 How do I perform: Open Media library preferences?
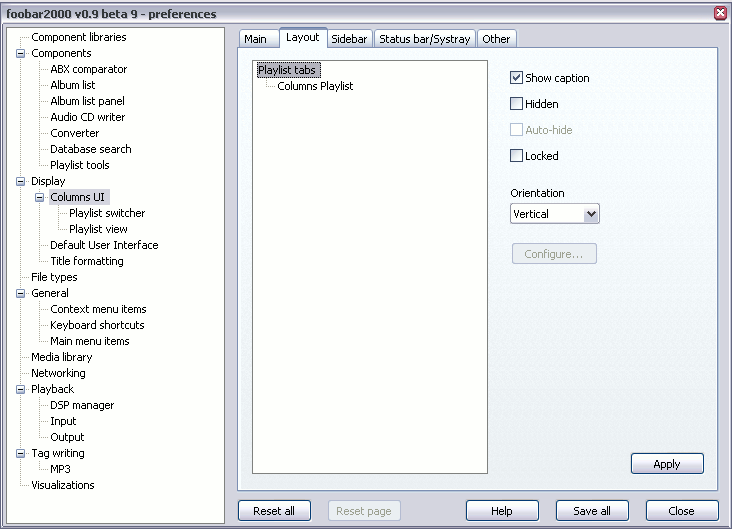(x=62, y=357)
